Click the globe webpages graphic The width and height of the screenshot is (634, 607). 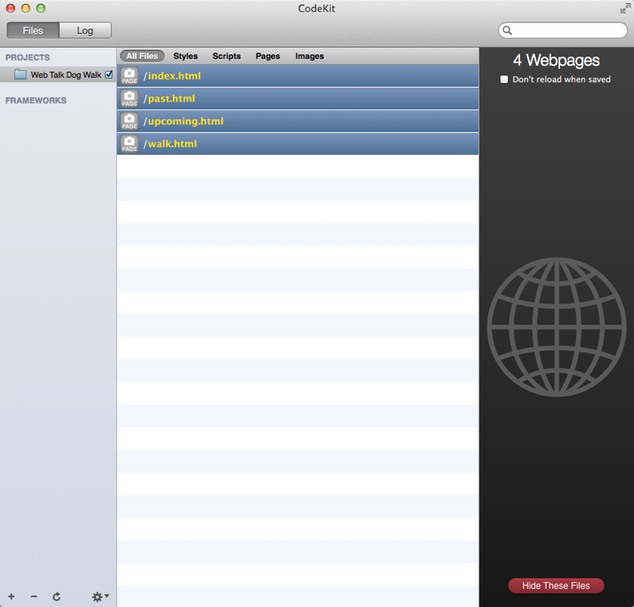point(556,327)
